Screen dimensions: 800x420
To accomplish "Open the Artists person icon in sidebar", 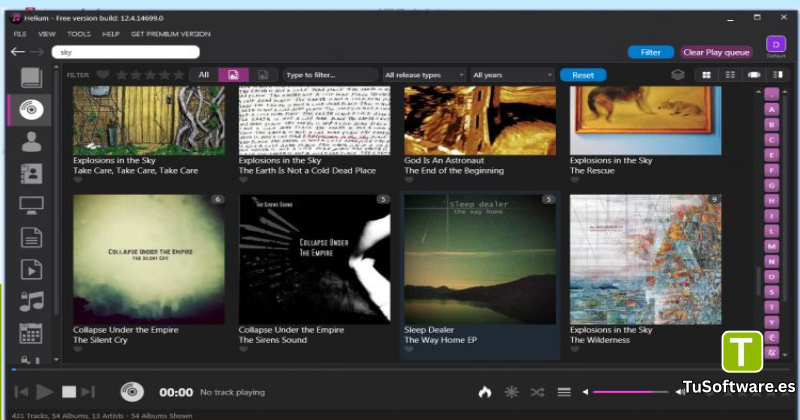I will (31, 141).
